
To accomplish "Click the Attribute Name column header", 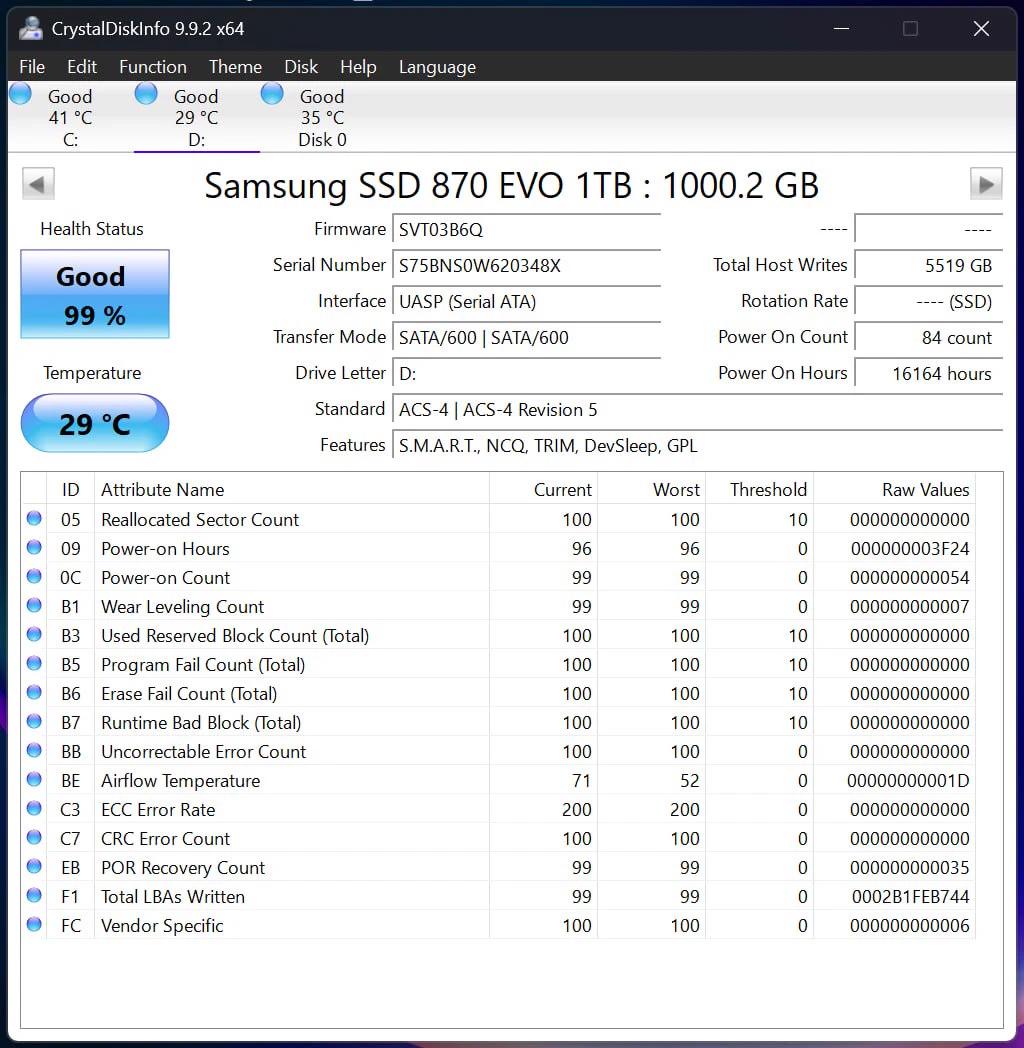I will point(291,489).
